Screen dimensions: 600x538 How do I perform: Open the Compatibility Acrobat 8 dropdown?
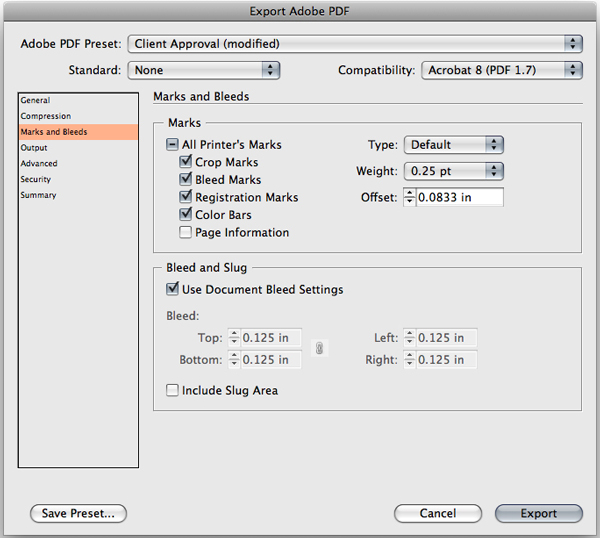(x=502, y=70)
